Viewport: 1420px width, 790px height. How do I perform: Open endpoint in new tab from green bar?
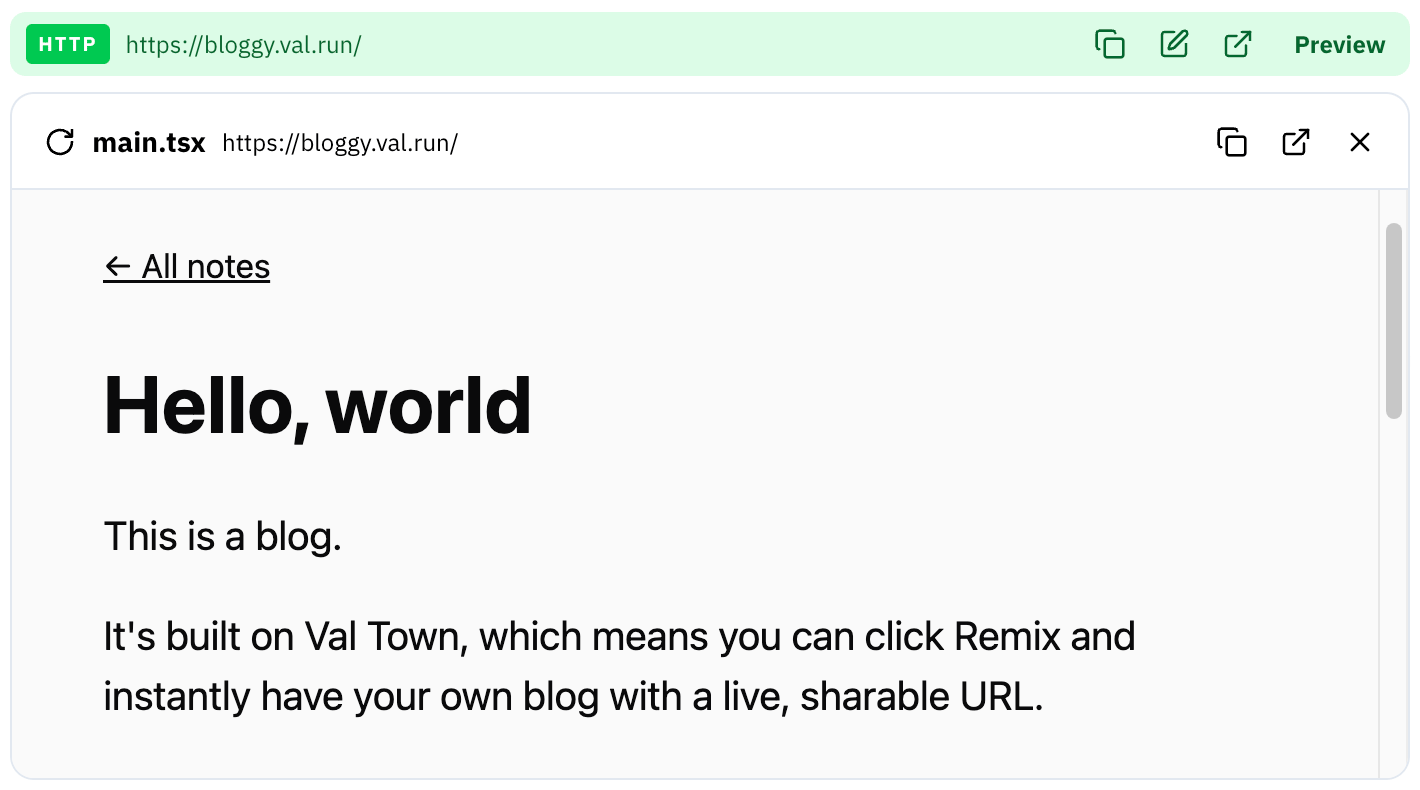(x=1238, y=44)
